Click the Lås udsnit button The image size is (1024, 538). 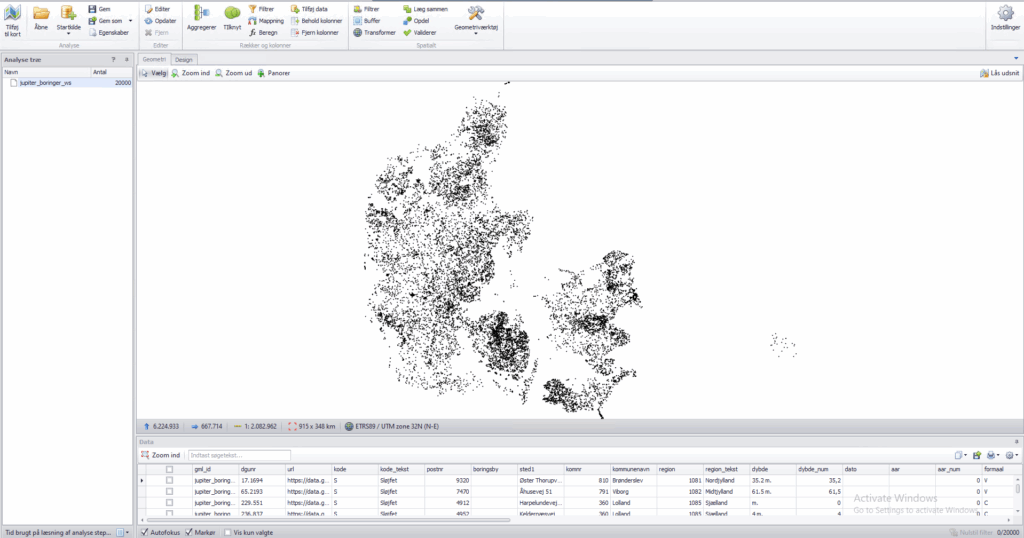point(999,73)
